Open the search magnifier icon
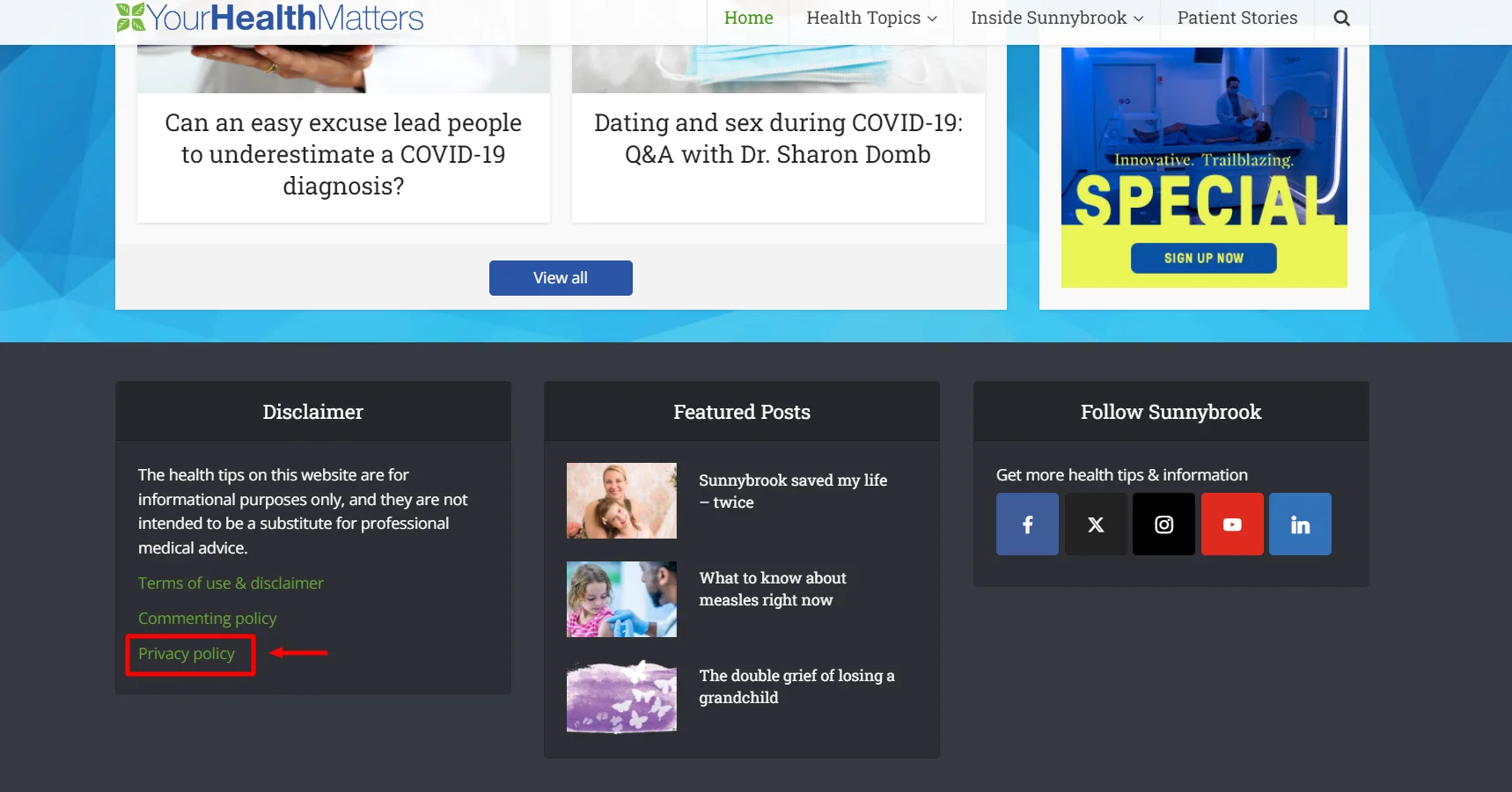Image resolution: width=1512 pixels, height=792 pixels. click(1341, 18)
